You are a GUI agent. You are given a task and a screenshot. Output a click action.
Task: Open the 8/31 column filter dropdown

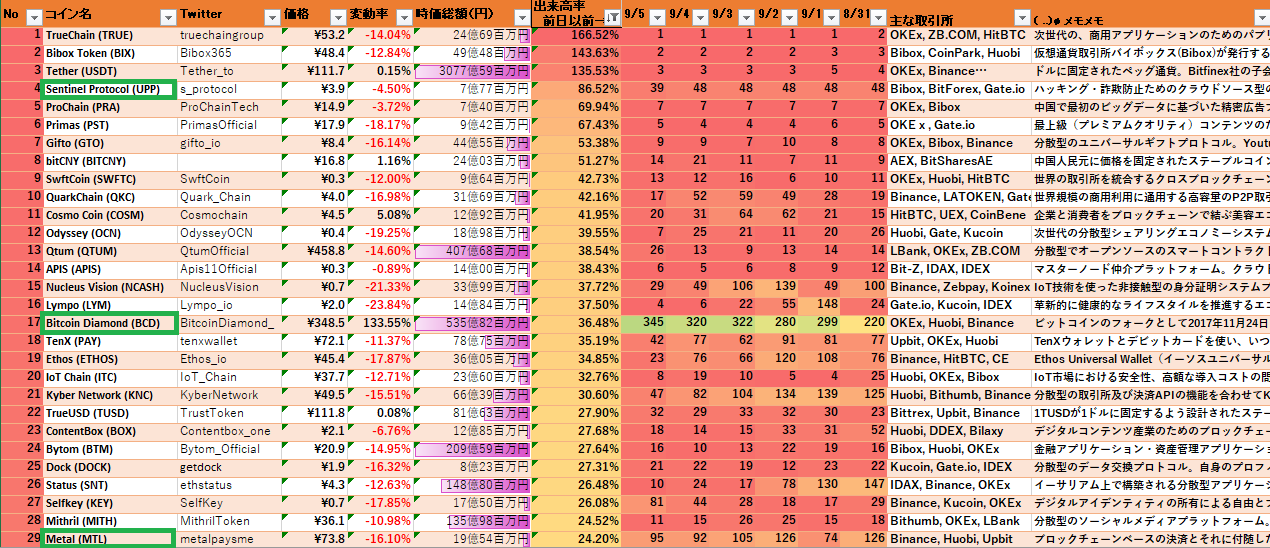pyautogui.click(x=877, y=17)
